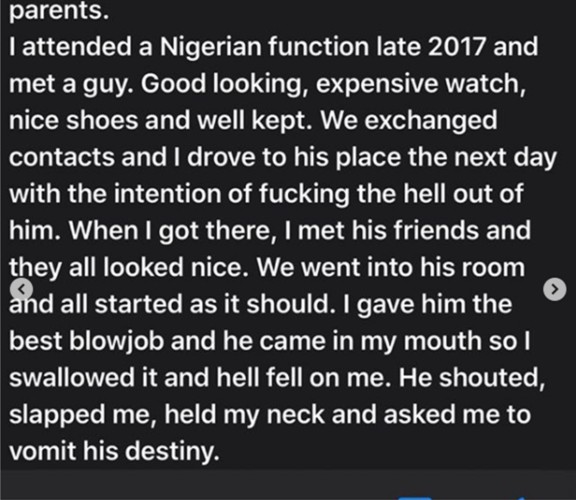Image resolution: width=576 pixels, height=500 pixels.
Task: Click the words 'into his room' in the text
Action: 446,267
